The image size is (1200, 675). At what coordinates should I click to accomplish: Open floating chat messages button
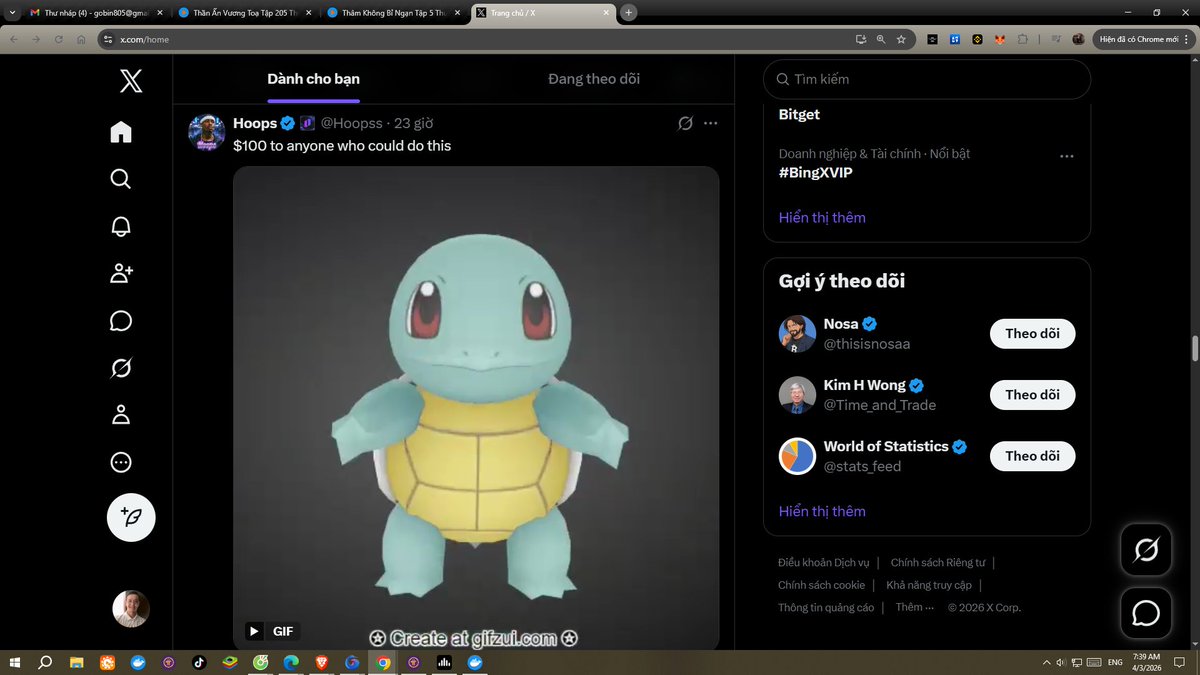[x=1146, y=612]
